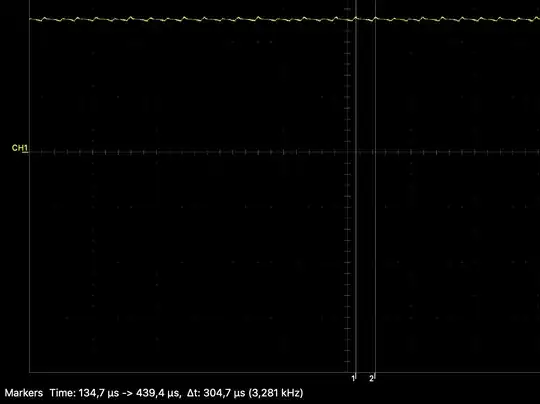The image size is (540, 404).
Task: Click the horizontal zero-level axis with tick marks
Action: [x=284, y=152]
